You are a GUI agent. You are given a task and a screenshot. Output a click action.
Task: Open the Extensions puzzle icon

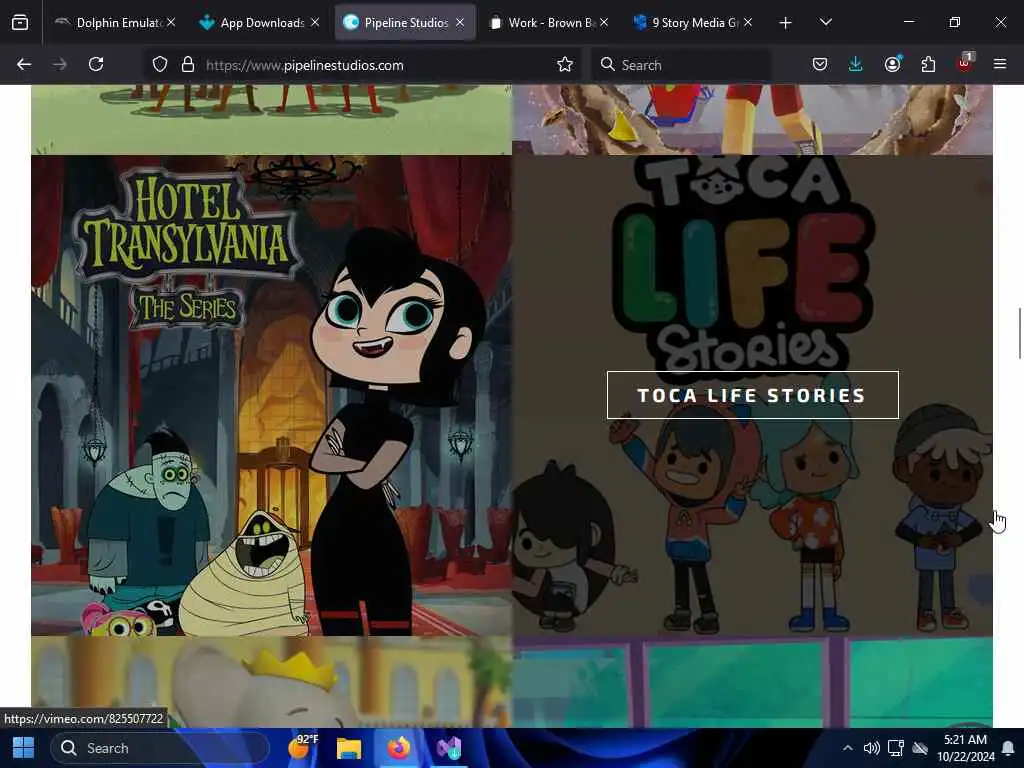(x=928, y=65)
